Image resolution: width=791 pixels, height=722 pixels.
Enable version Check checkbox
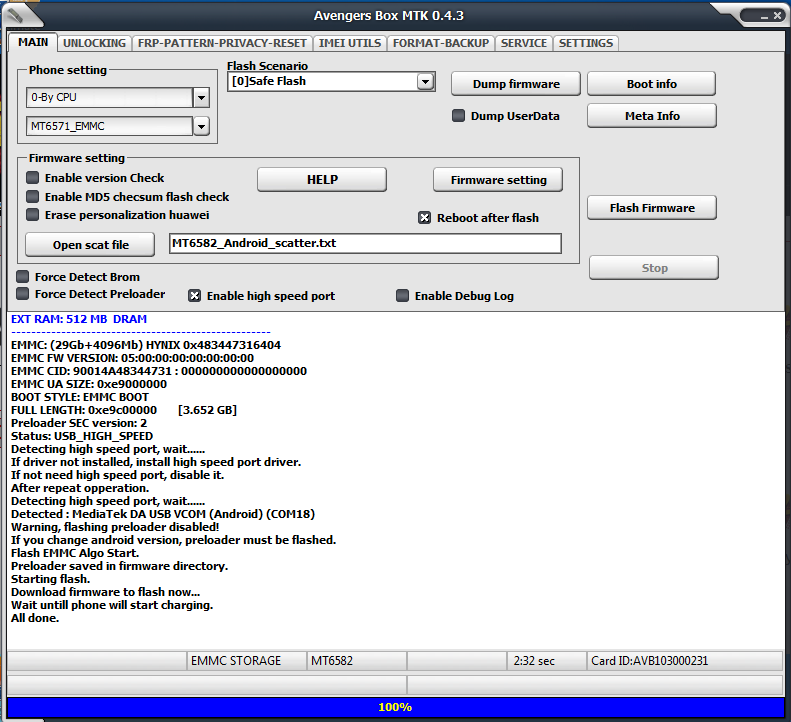tap(32, 178)
